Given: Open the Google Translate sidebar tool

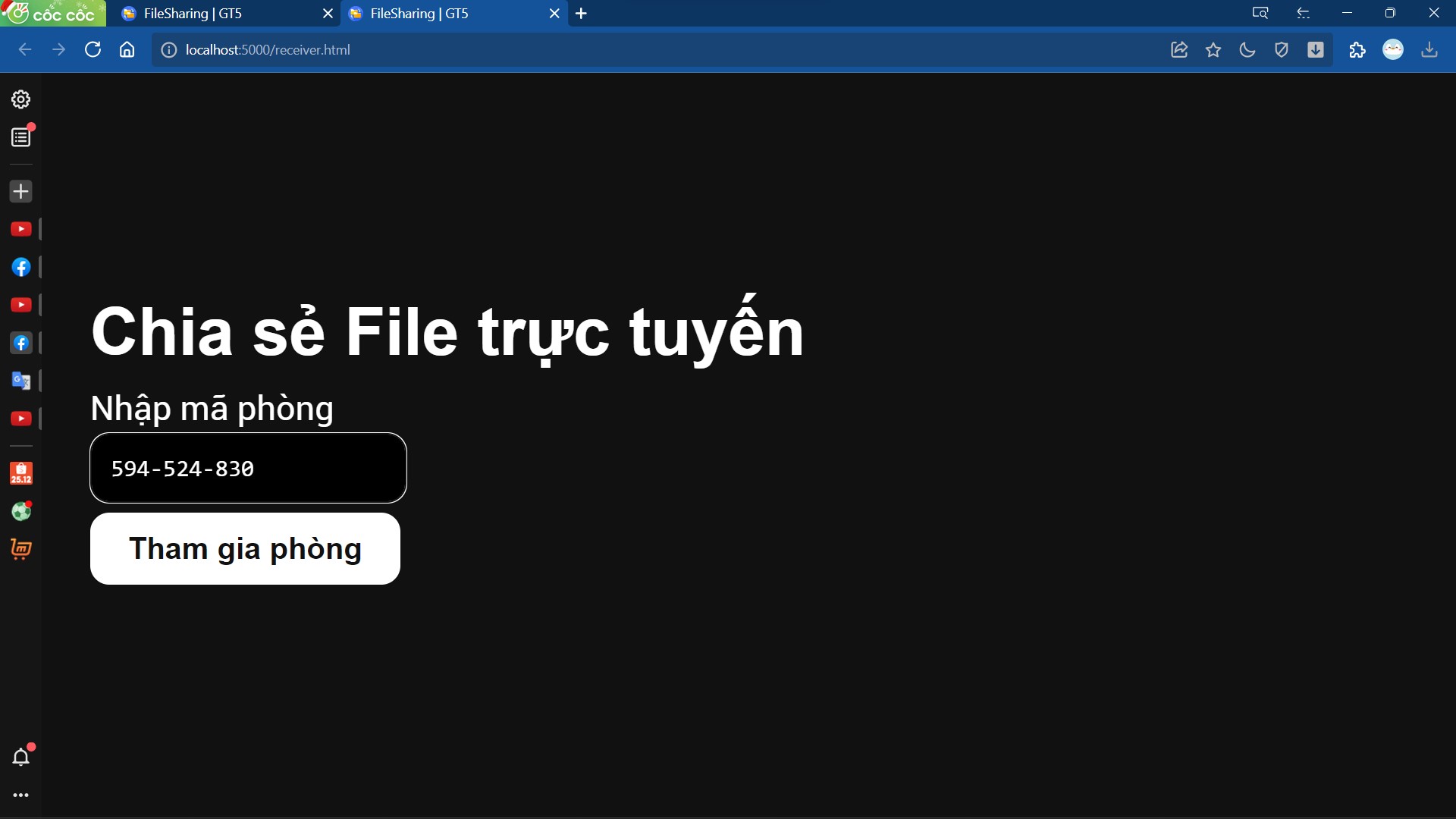Looking at the screenshot, I should point(20,381).
